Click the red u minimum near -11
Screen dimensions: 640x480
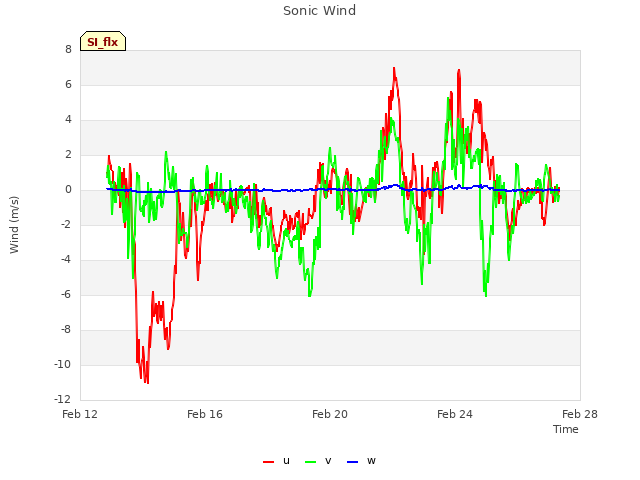coord(147,382)
